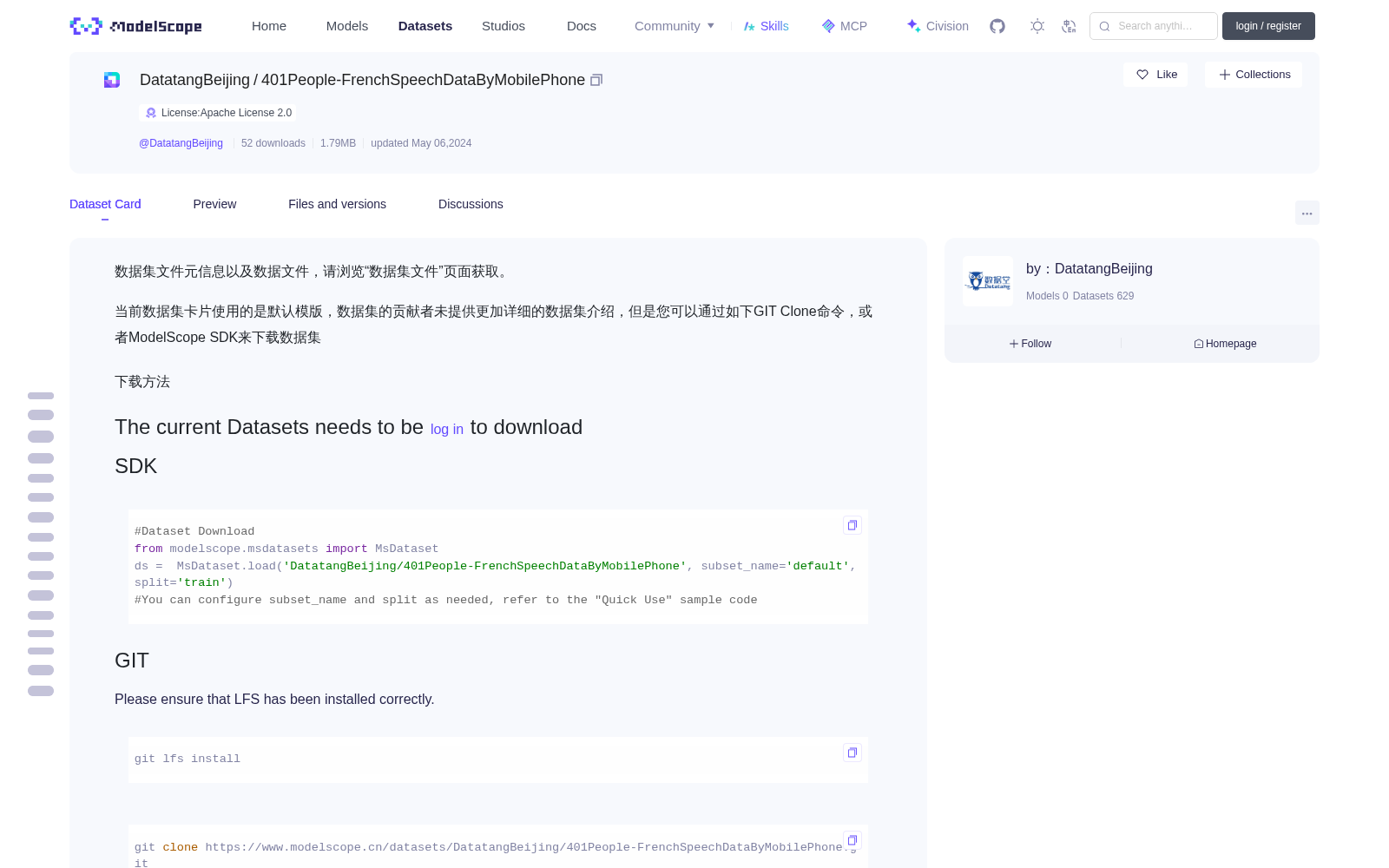Viewport: 1389px width, 868px height.
Task: Open the MCP page
Action: tap(844, 26)
